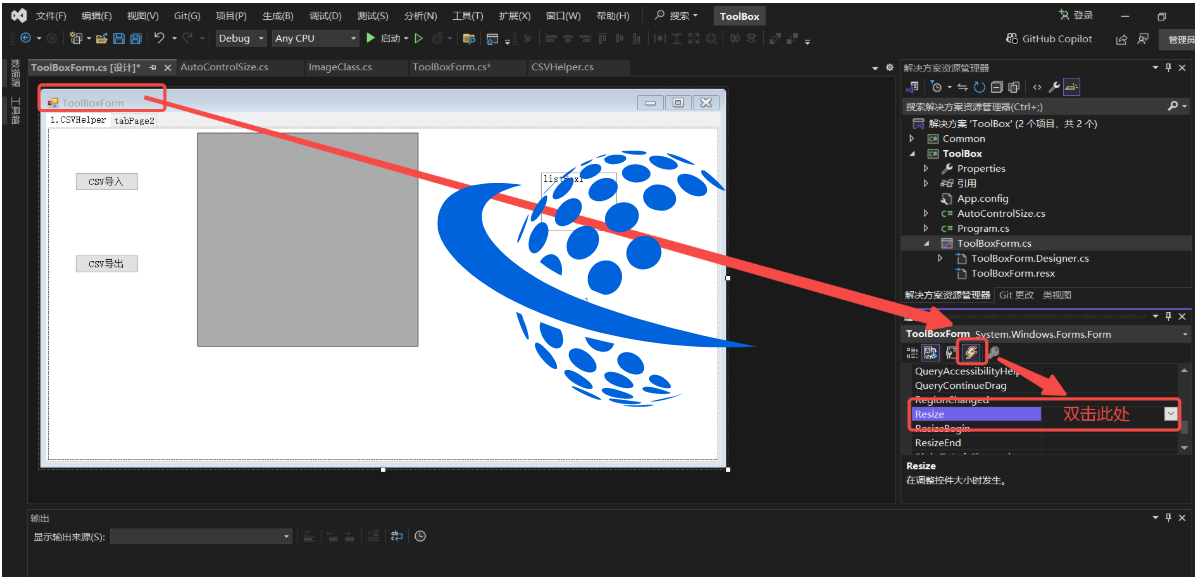Select the QueryContinueDrag event row
1195x577 pixels.
(x=1046, y=386)
